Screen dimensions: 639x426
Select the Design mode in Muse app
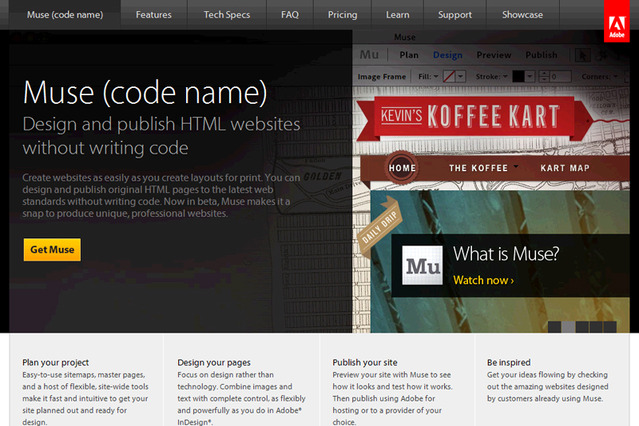point(447,55)
